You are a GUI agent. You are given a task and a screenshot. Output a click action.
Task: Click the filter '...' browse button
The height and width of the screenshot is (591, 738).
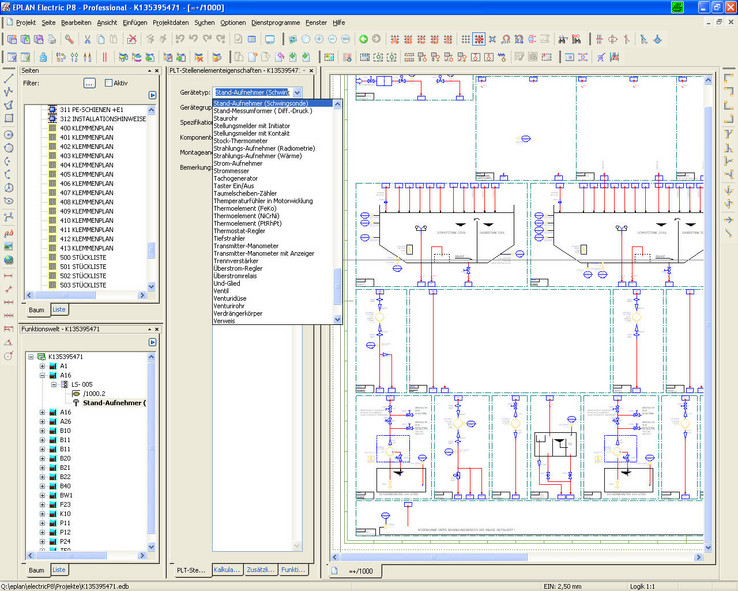tap(89, 83)
